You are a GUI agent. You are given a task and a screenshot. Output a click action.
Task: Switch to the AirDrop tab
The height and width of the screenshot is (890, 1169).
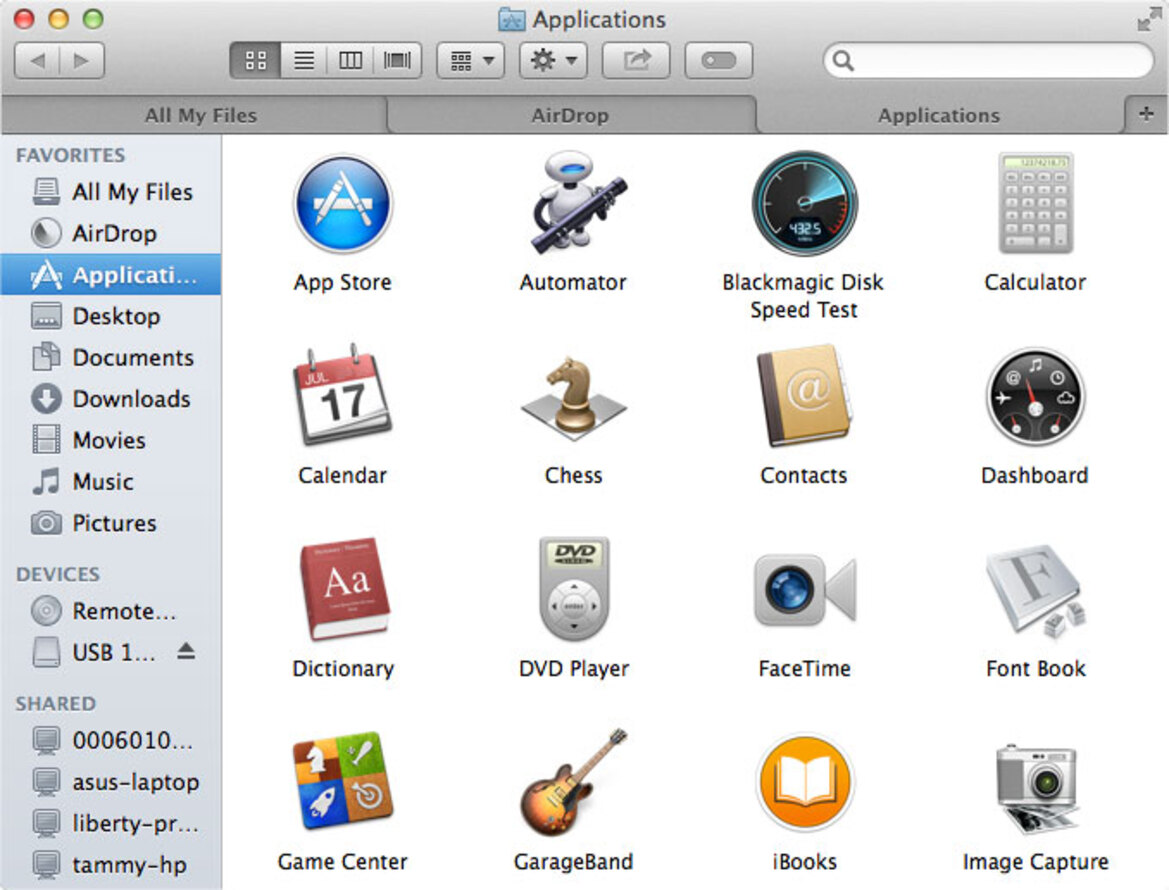coord(571,116)
